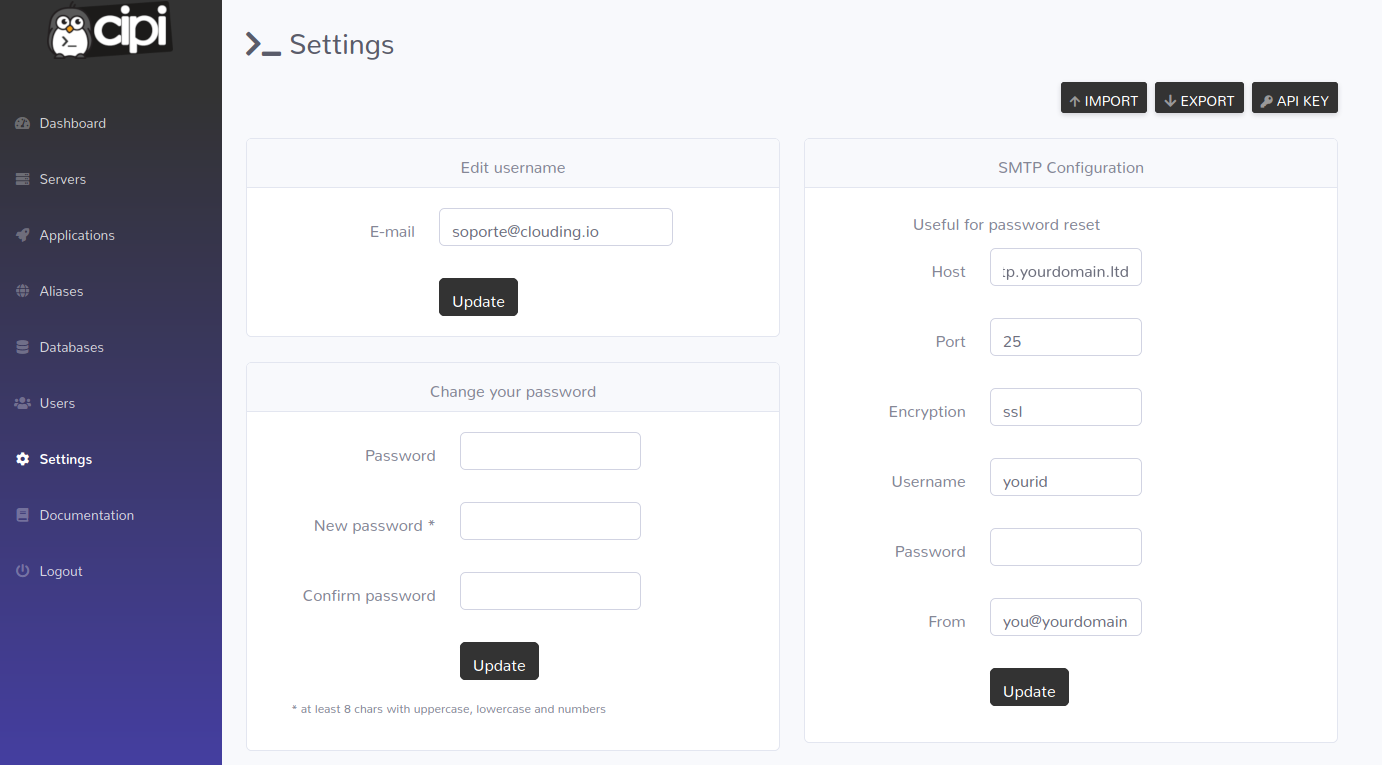Focus the New password field
Image resolution: width=1382 pixels, height=765 pixels.
(550, 521)
